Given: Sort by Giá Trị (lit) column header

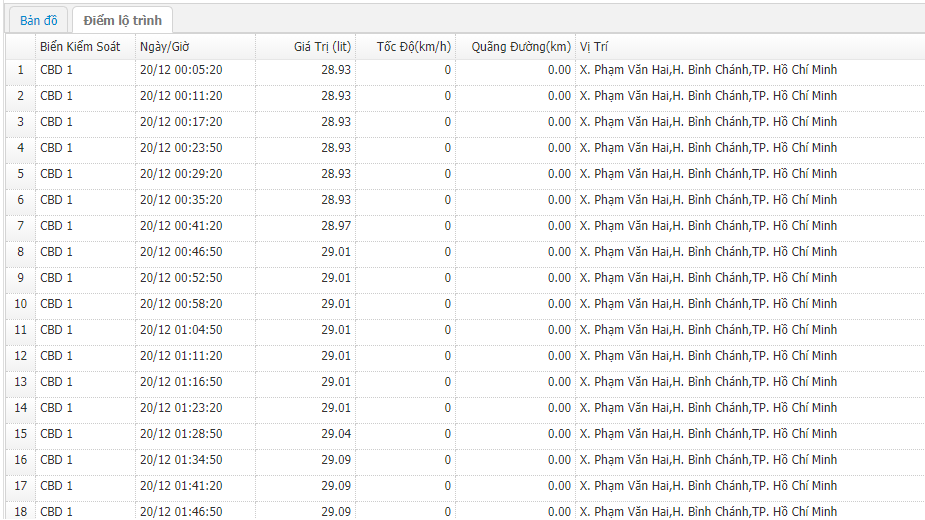Looking at the screenshot, I should pos(322,47).
